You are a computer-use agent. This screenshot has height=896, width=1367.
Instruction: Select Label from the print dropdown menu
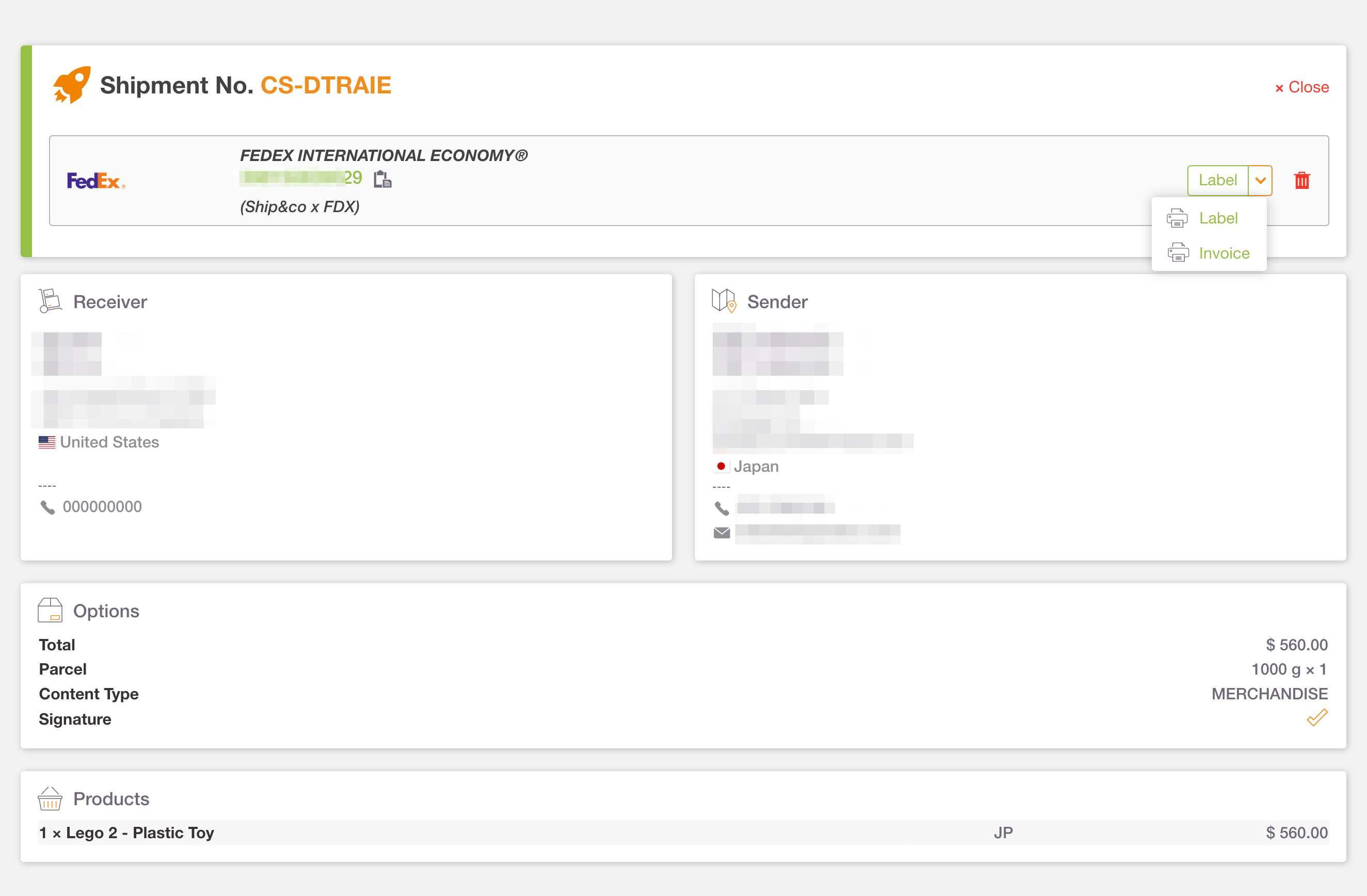1218,218
